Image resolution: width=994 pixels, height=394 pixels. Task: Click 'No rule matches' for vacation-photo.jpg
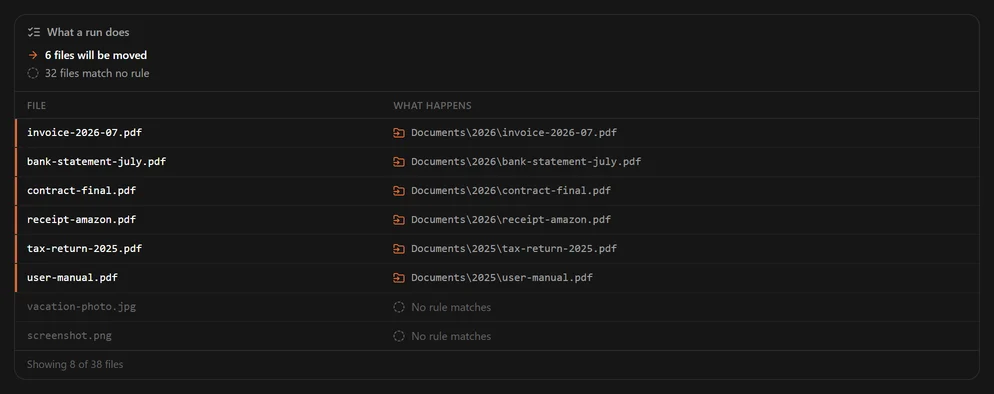[x=451, y=307]
